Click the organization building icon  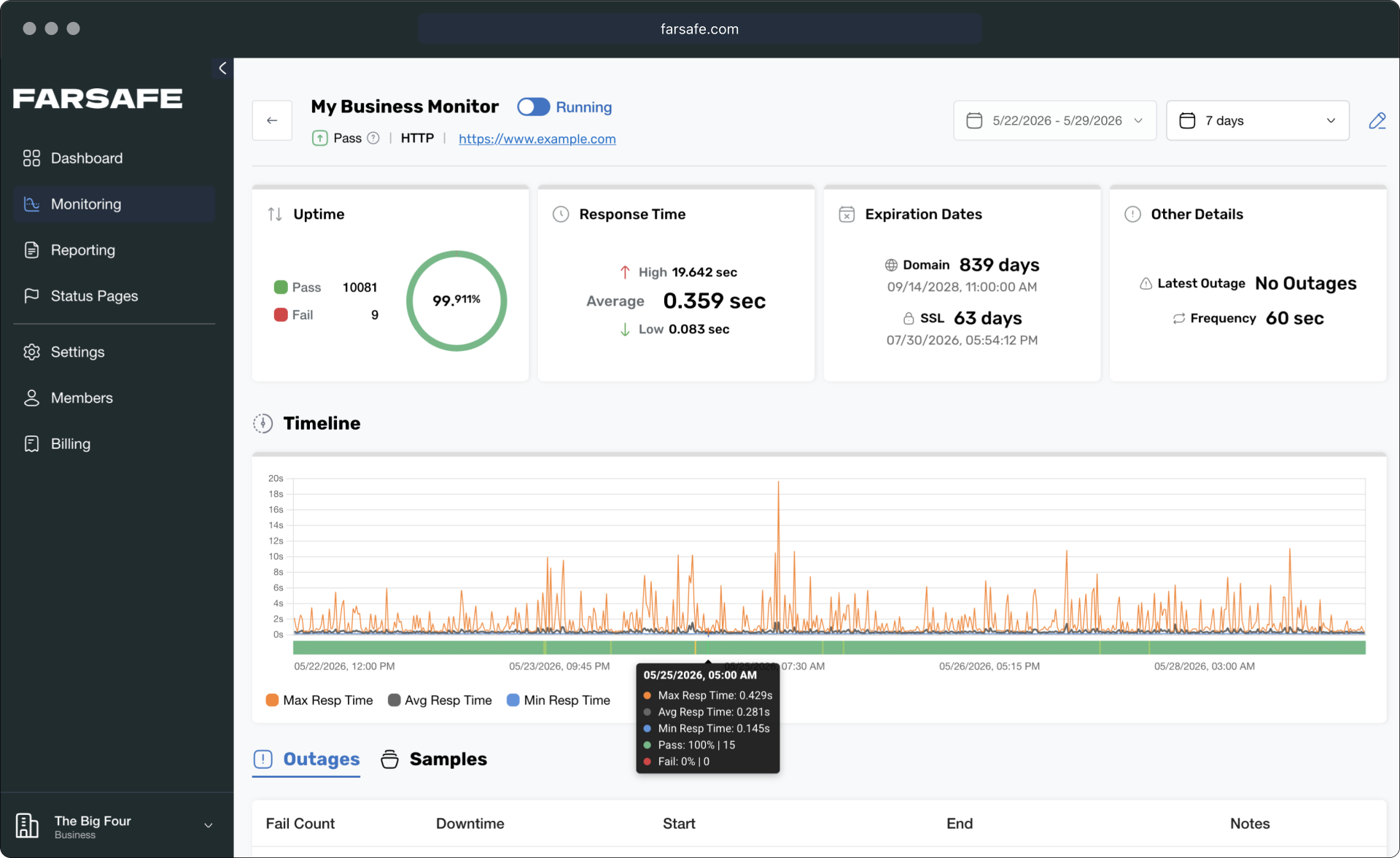pos(27,826)
